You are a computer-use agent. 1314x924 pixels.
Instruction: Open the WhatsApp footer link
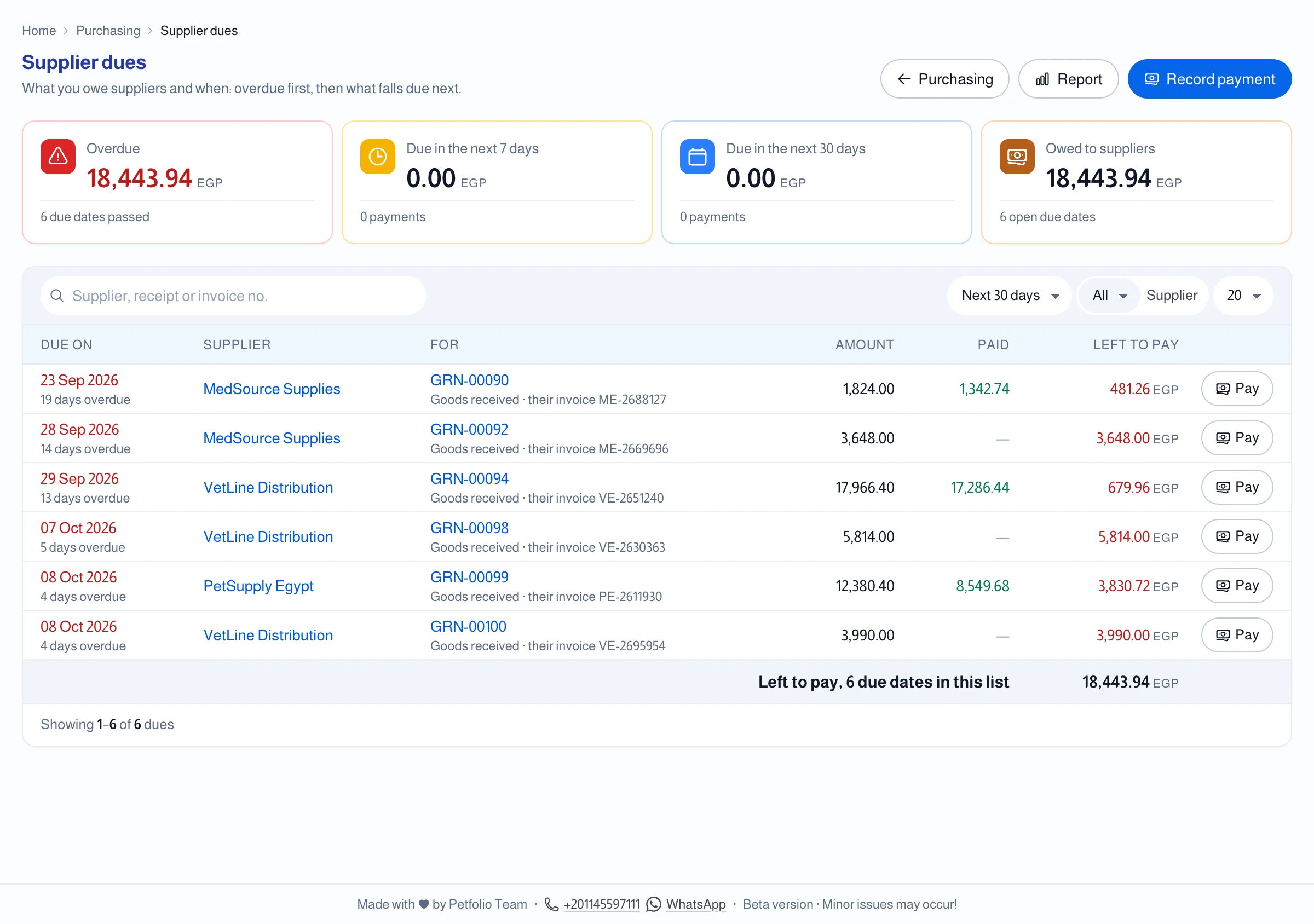(x=696, y=904)
